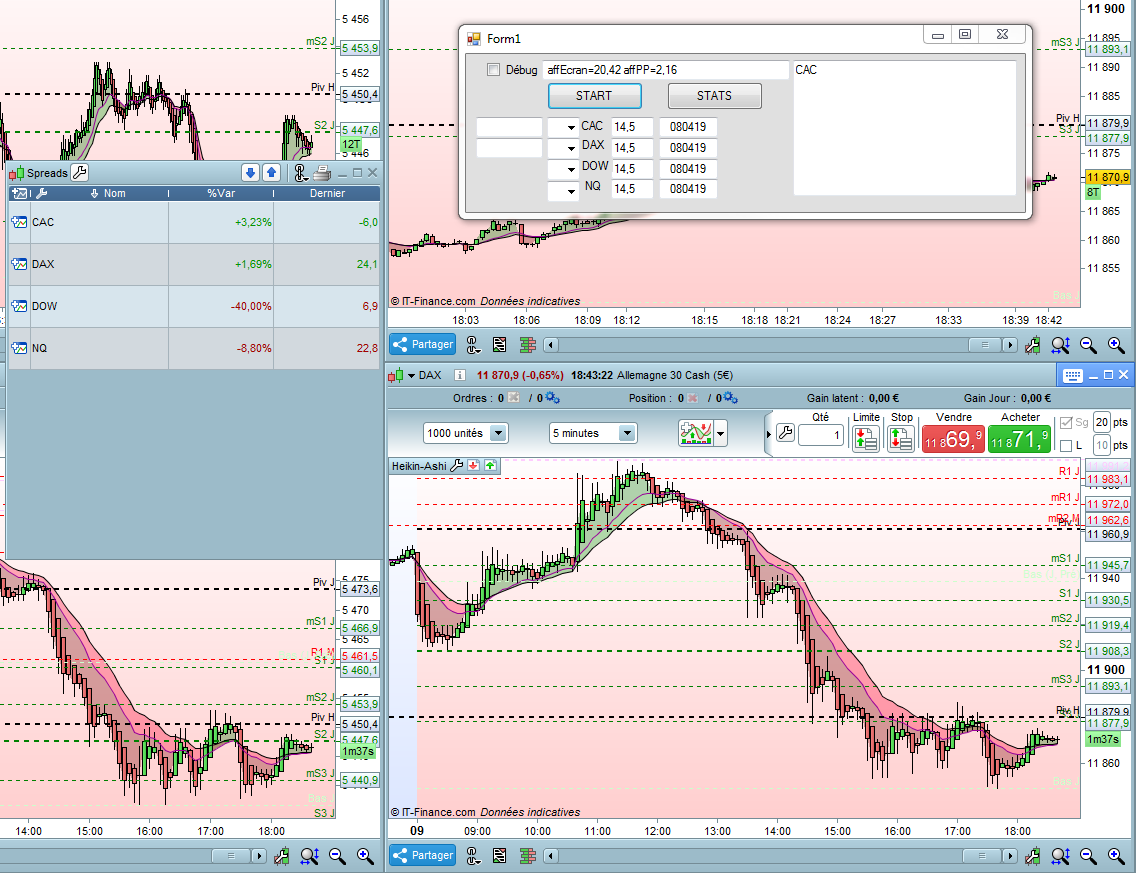The height and width of the screenshot is (873, 1136).
Task: Click the zoom-fit icon on the lower DAX chart toolbar
Action: (1061, 856)
